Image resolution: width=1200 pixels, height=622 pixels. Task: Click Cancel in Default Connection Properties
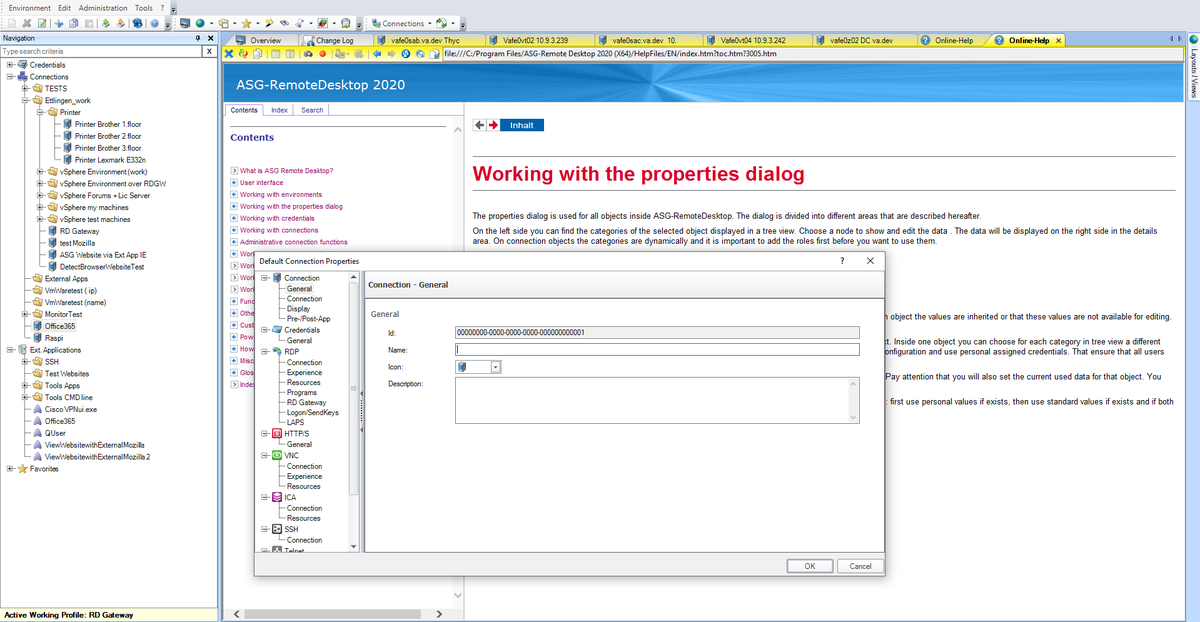pyautogui.click(x=860, y=566)
